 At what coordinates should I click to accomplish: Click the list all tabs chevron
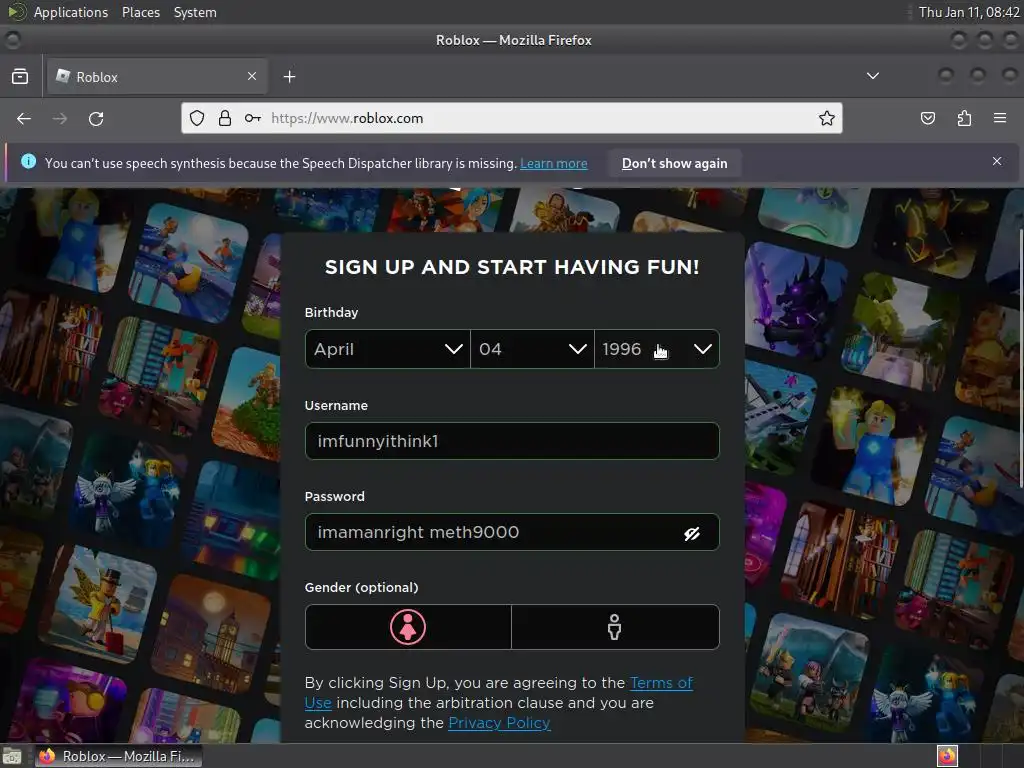click(872, 76)
